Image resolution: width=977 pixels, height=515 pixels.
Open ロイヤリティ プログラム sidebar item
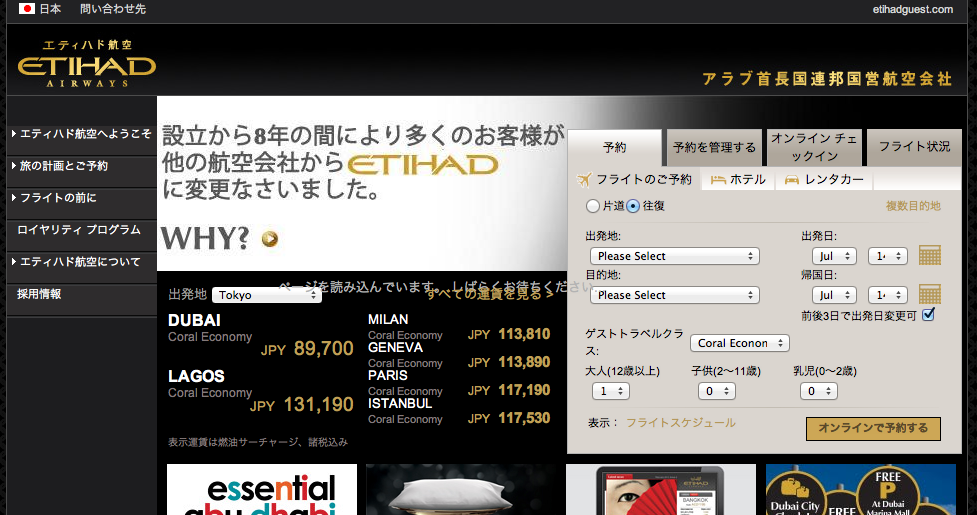(82, 230)
